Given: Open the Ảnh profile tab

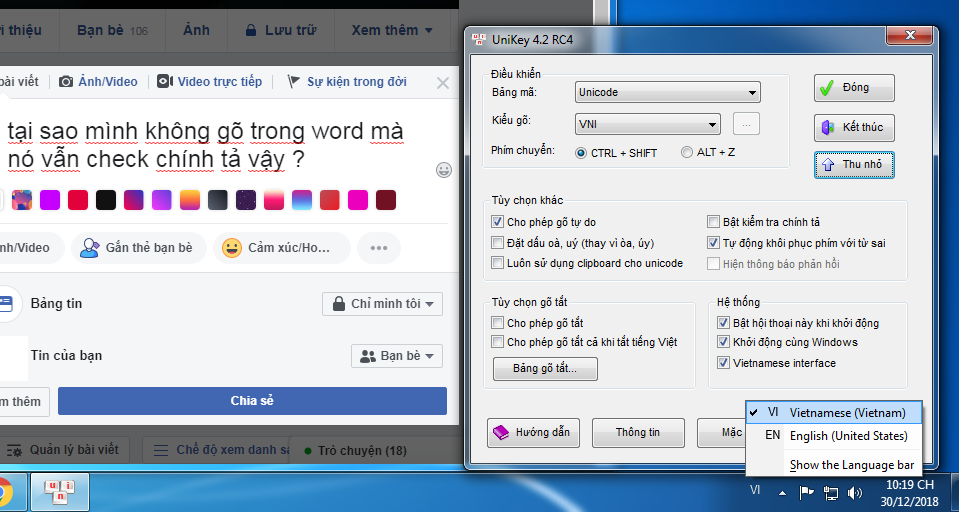Looking at the screenshot, I should 196,30.
